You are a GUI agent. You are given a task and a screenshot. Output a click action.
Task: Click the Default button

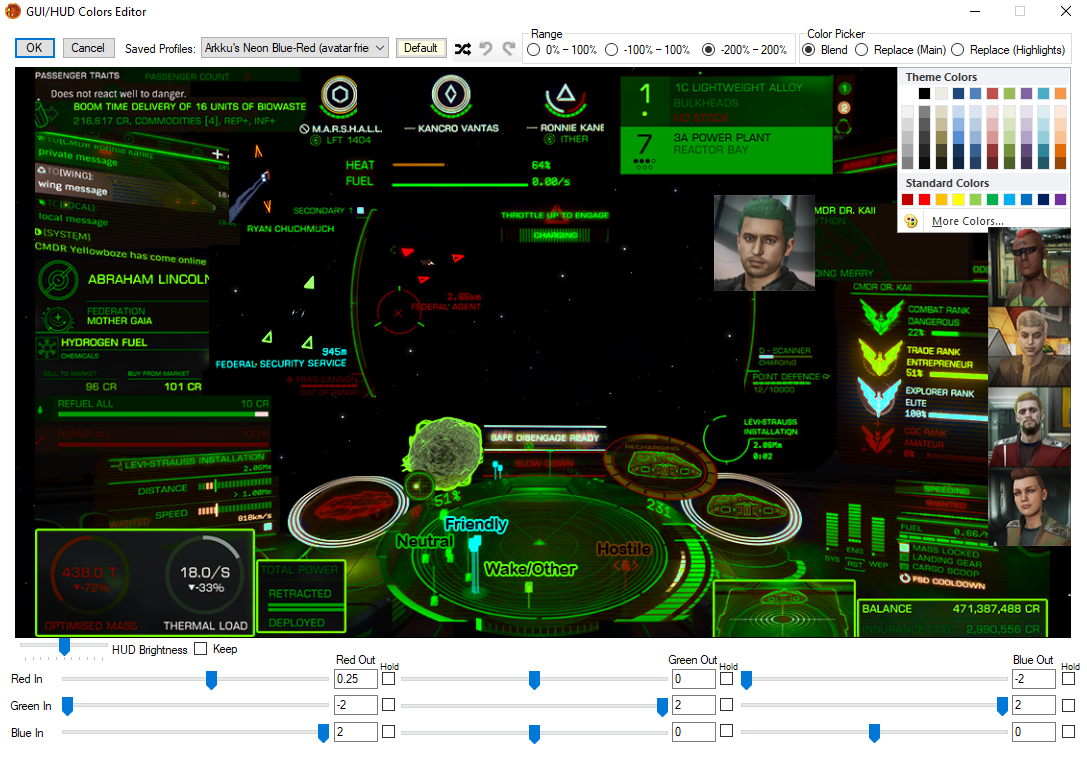[420, 48]
